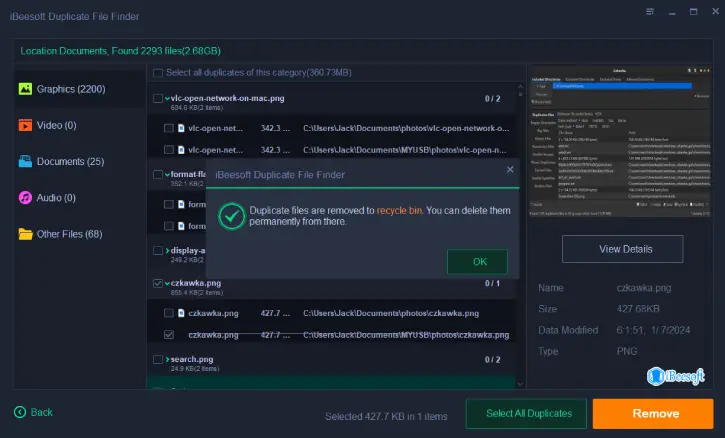
Task: Open the Documents category icon
Action: pyautogui.click(x=25, y=161)
